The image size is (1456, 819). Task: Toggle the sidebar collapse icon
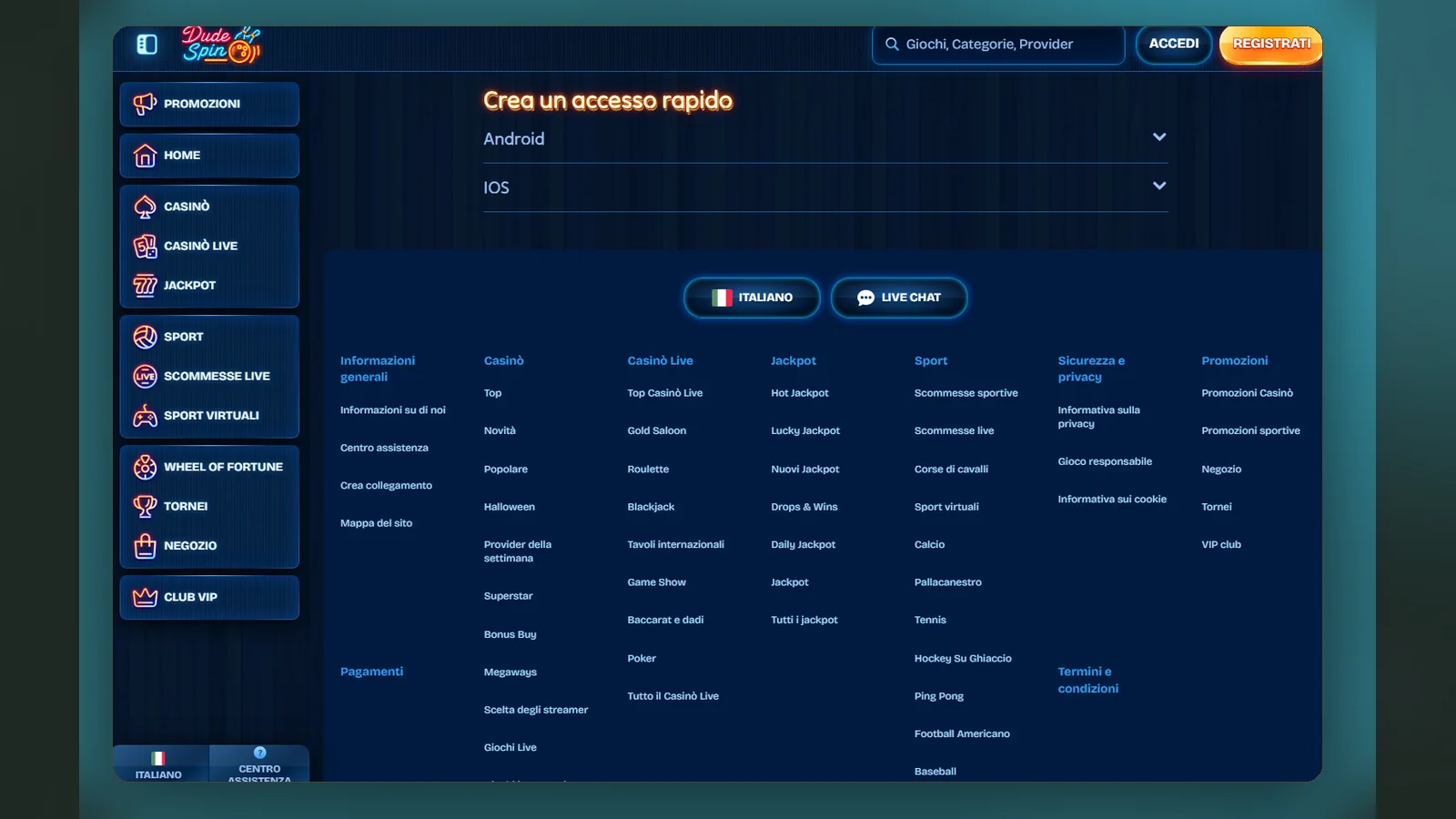click(x=147, y=44)
